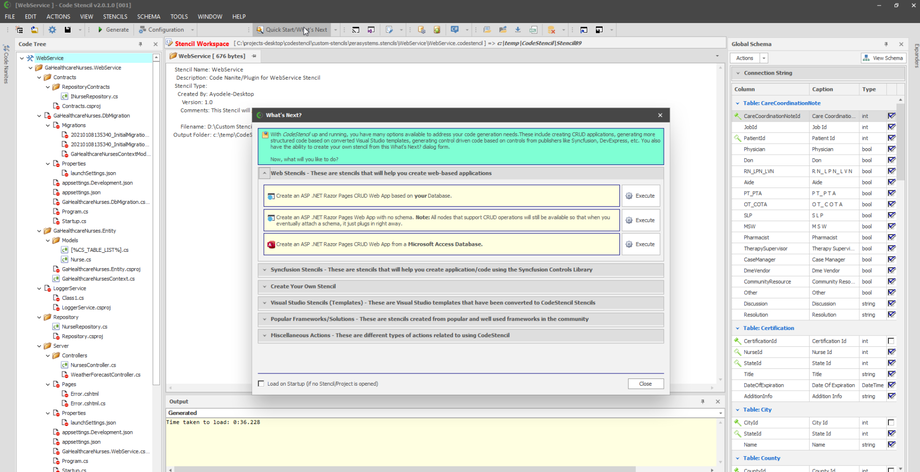Click the Microsoft Access Database stencil icon
Viewport: 920px width, 472px height.
click(271, 244)
